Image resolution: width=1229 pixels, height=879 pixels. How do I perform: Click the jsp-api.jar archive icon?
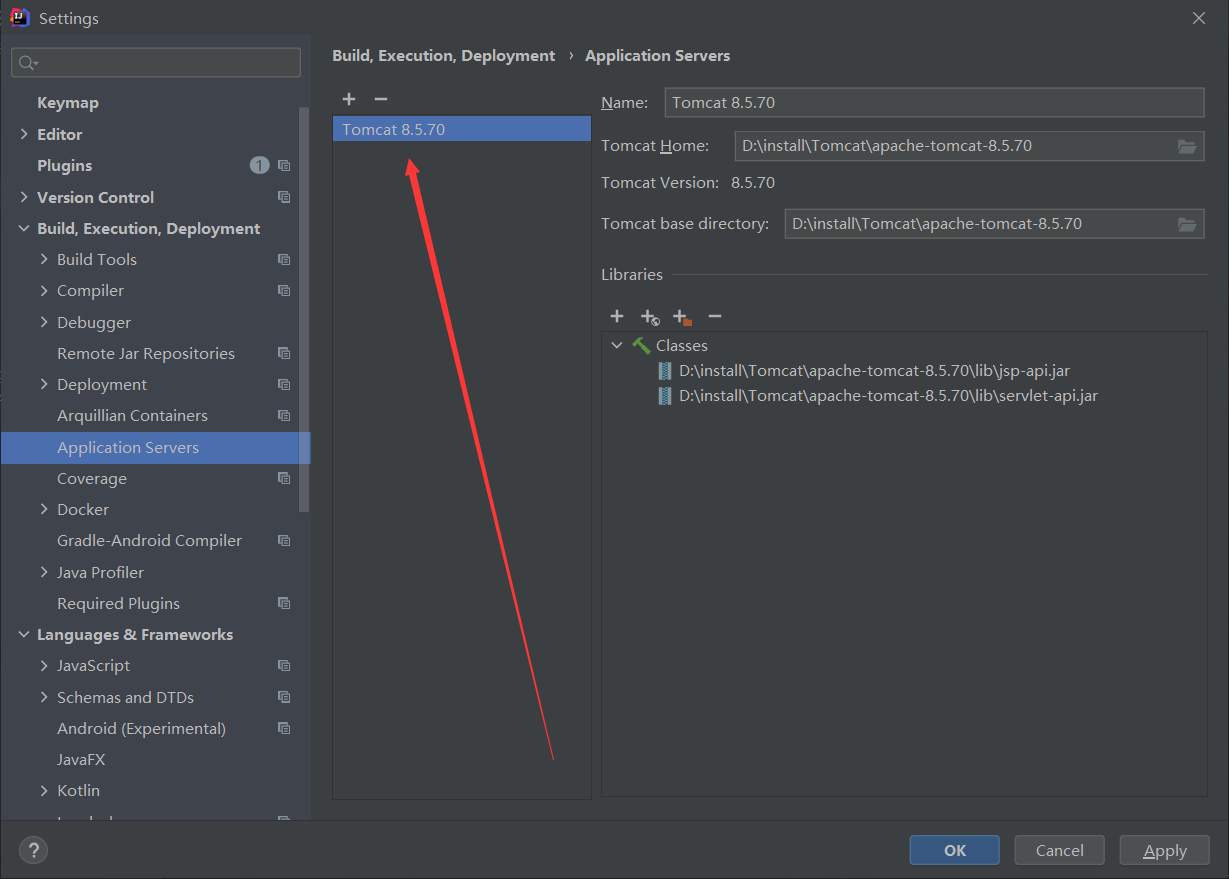coord(665,371)
